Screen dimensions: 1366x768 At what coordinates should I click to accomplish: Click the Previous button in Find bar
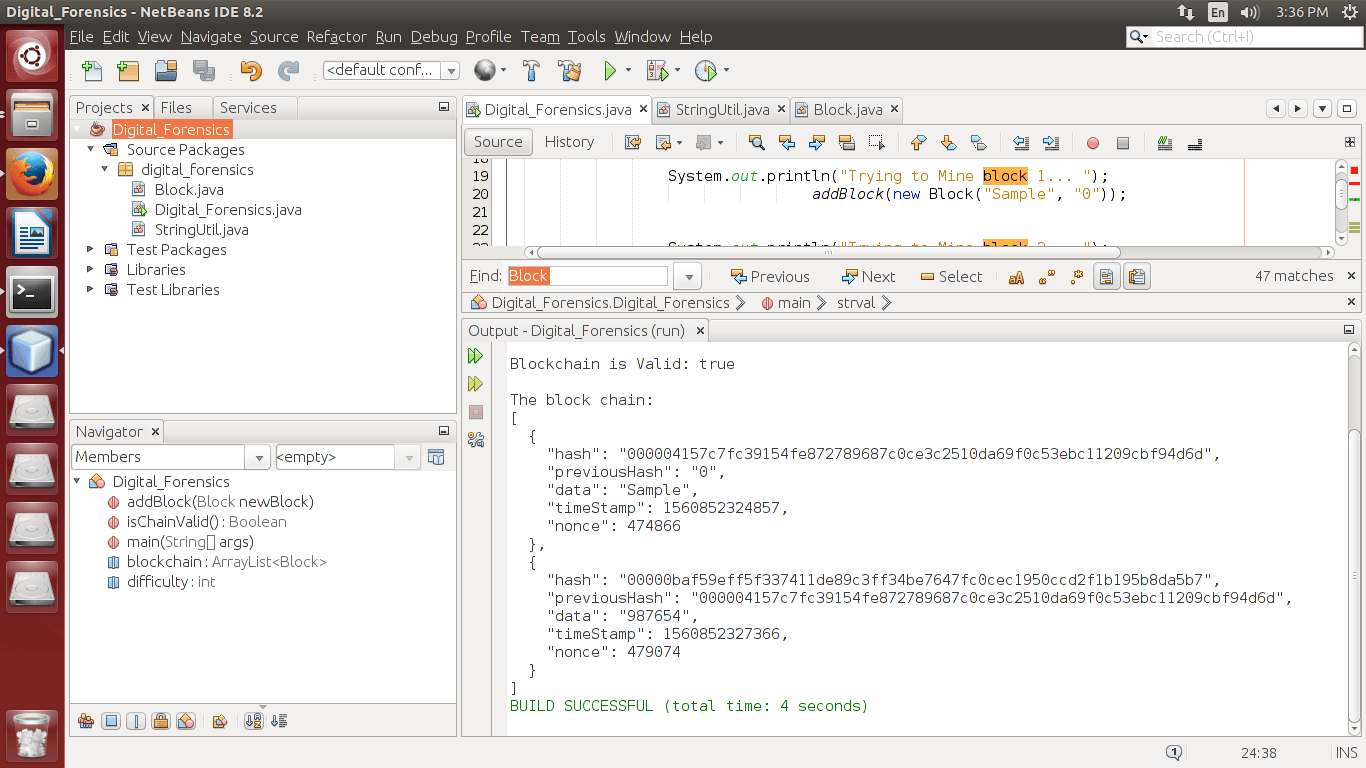click(x=770, y=277)
